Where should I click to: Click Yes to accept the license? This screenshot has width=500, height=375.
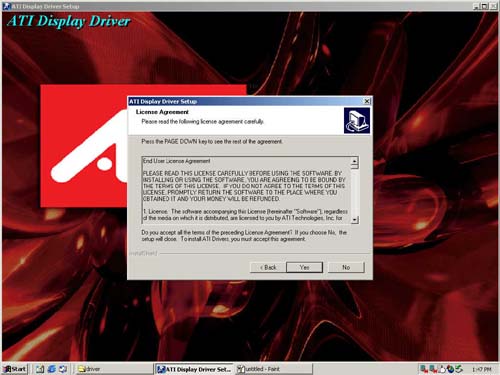[304, 267]
